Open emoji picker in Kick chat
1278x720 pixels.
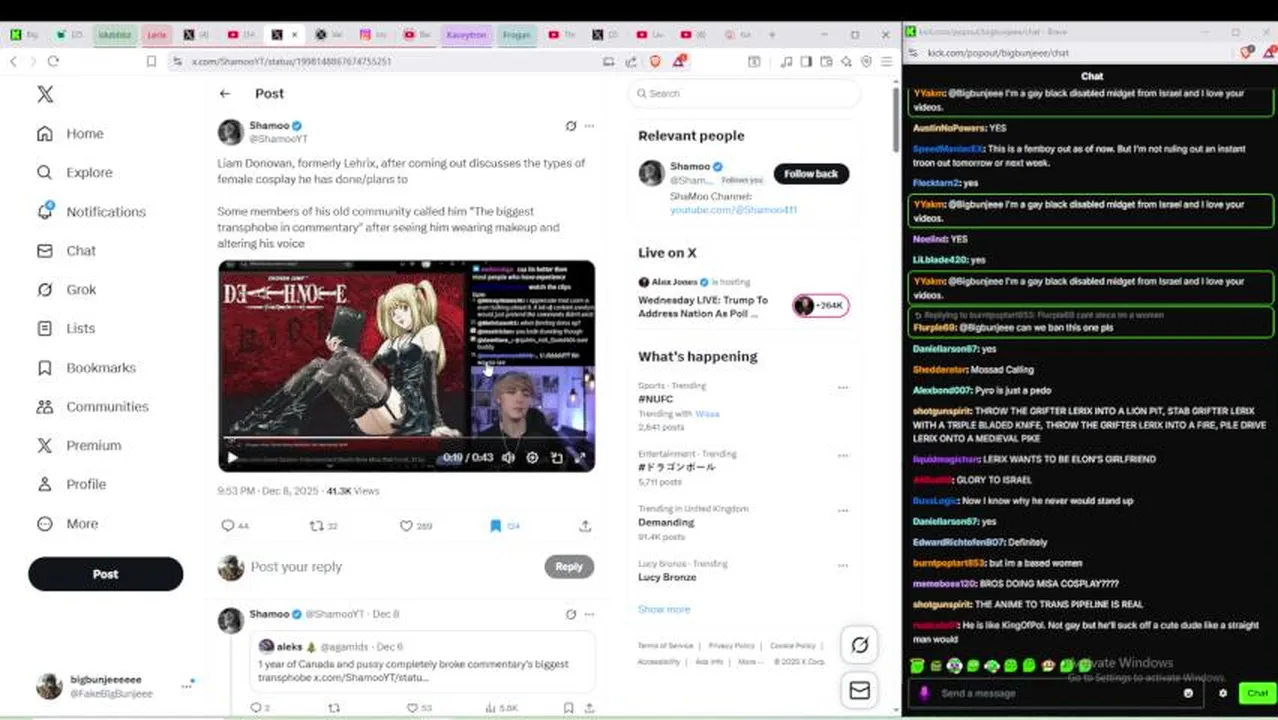coord(1188,693)
